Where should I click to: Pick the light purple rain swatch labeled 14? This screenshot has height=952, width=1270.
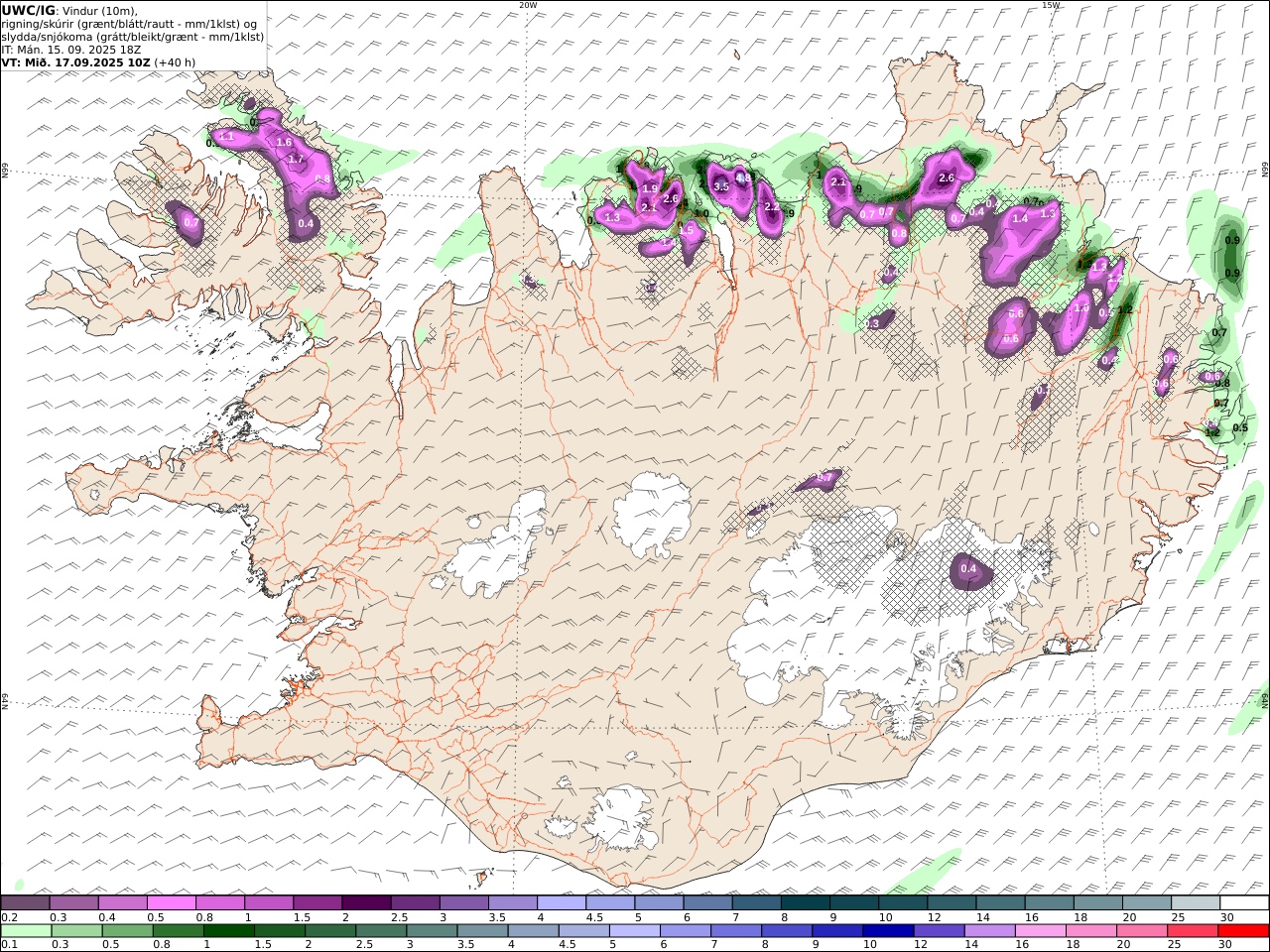[988, 931]
